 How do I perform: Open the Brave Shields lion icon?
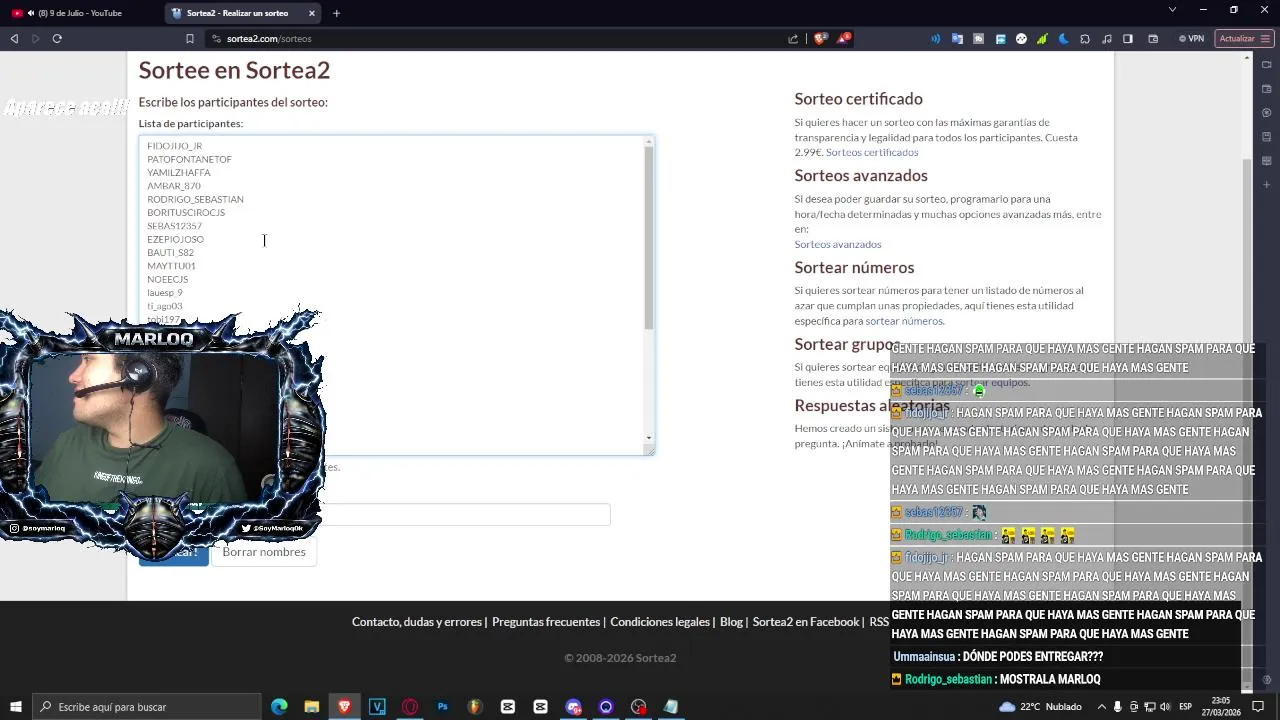pyautogui.click(x=821, y=38)
